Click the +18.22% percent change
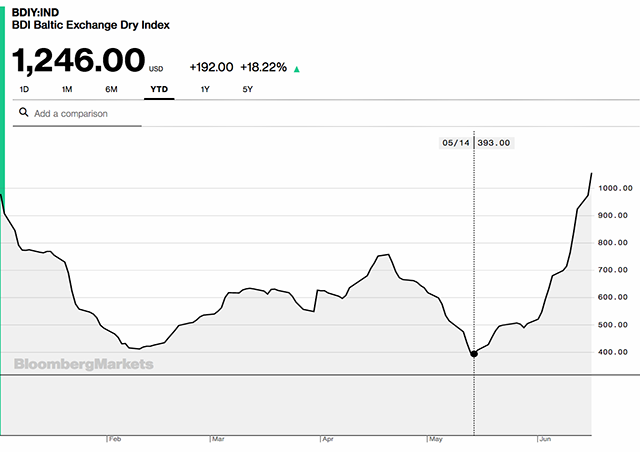This screenshot has width=640, height=452. pos(264,67)
